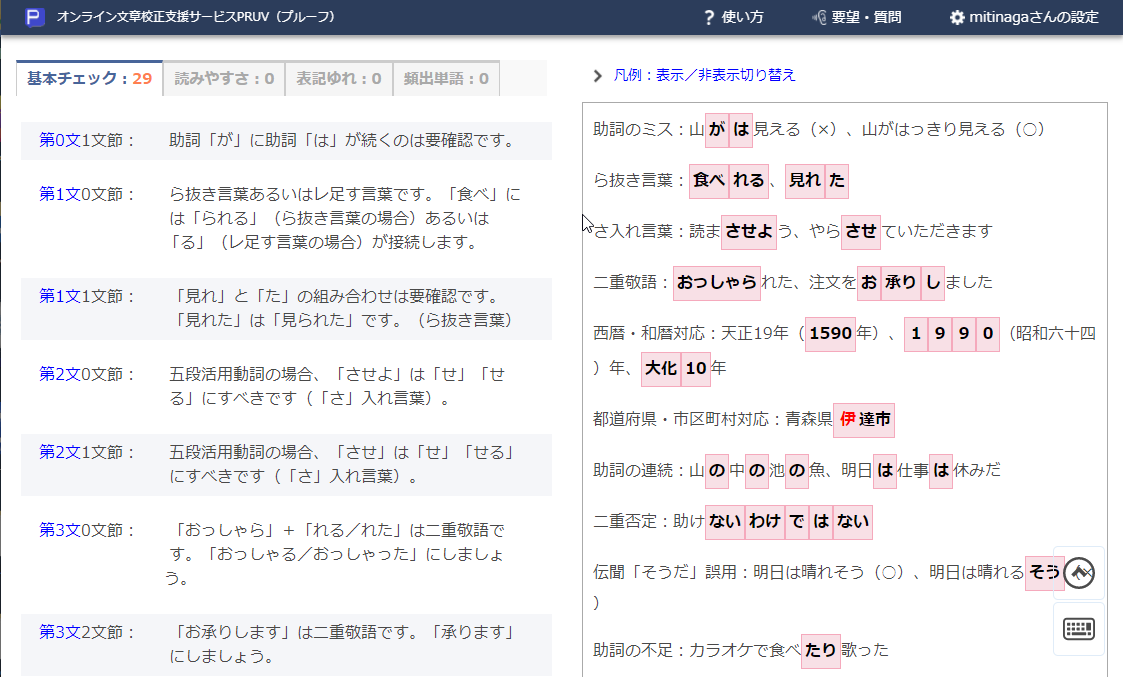1123x677 pixels.
Task: Click red highlighted 伊達市 token
Action: tap(864, 420)
